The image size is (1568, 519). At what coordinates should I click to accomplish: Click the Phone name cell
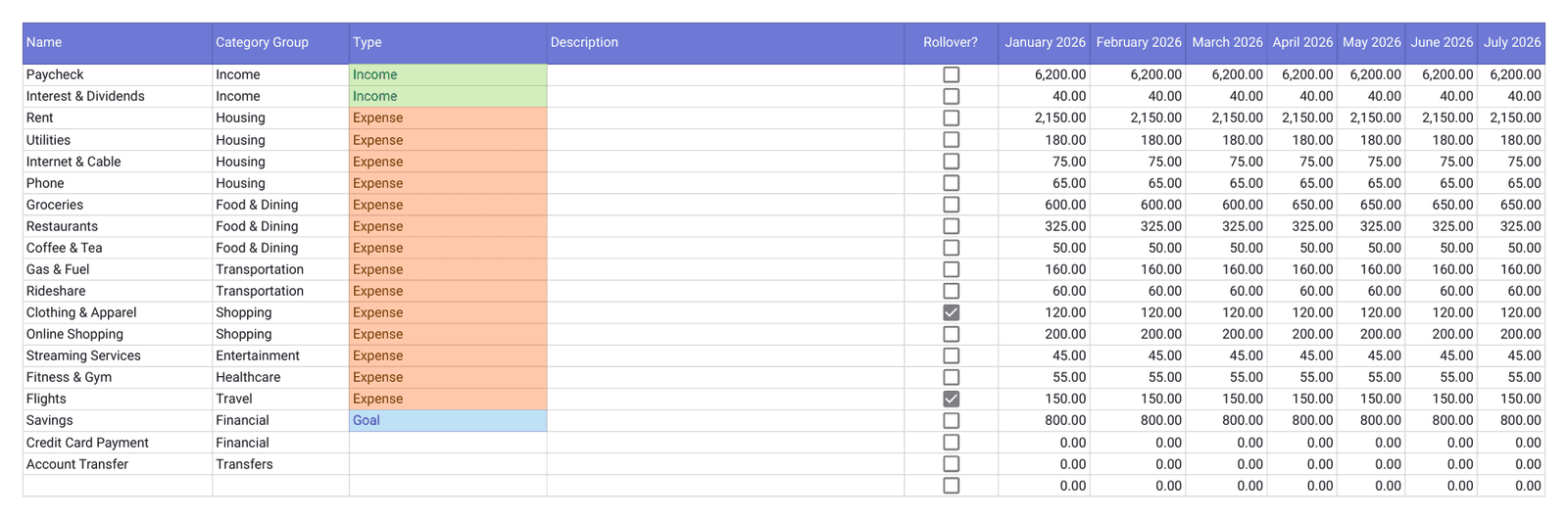click(118, 183)
